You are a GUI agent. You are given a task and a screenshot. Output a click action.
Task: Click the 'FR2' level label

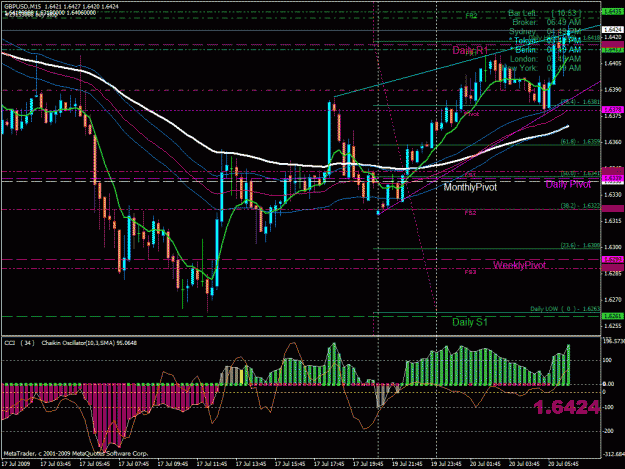click(471, 16)
